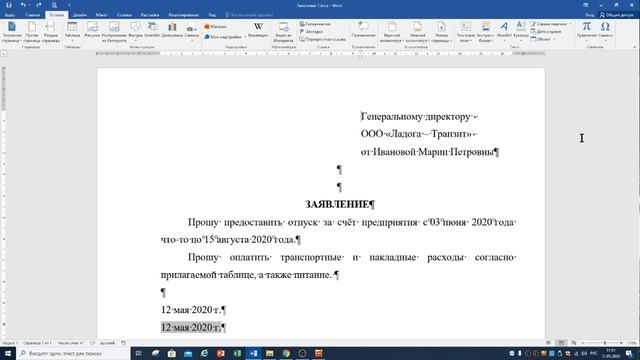Open the Википедия (Wikipedia) add-in
Screen dimensions: 640x360
pyautogui.click(x=258, y=31)
